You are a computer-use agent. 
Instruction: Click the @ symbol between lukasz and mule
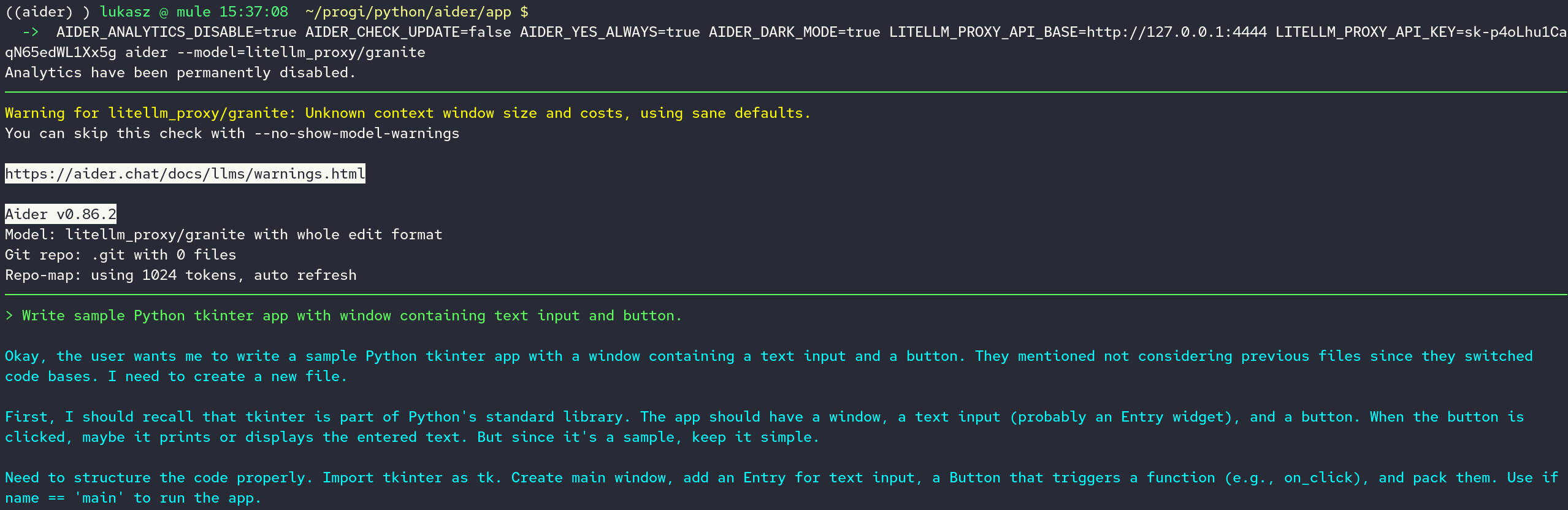tap(164, 12)
